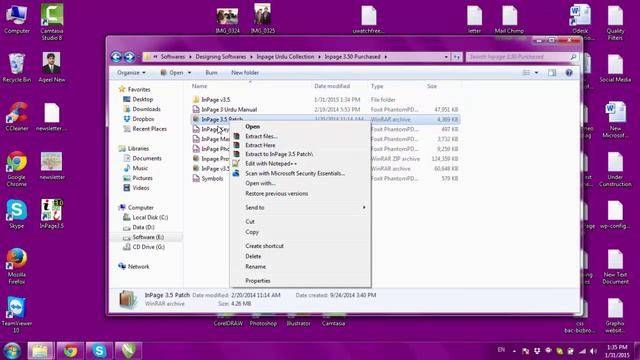
Task: Click the Burn toolbar button
Action: point(211,73)
